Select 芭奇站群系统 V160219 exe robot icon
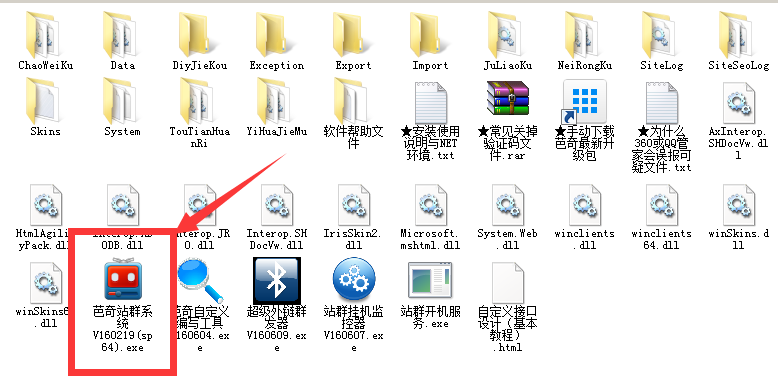Image resolution: width=778 pixels, height=383 pixels. pos(123,280)
